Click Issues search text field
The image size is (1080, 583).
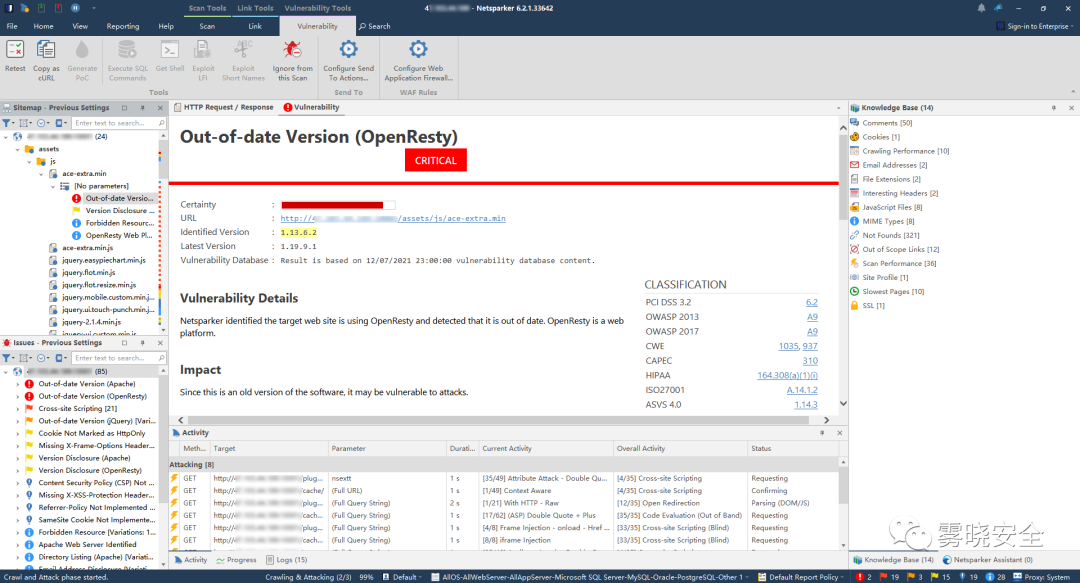(x=118, y=358)
